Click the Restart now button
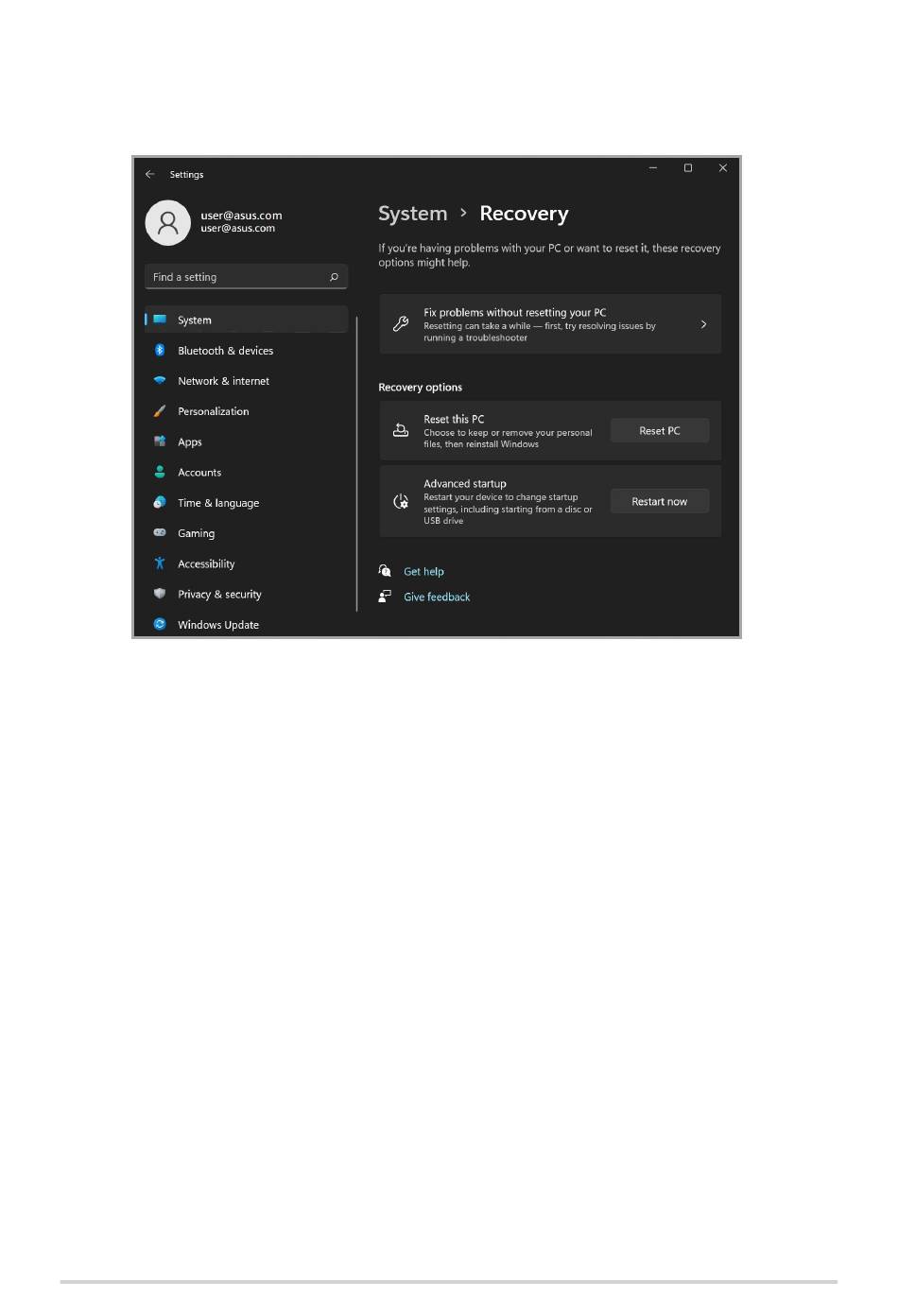The image size is (898, 1316). pos(660,502)
